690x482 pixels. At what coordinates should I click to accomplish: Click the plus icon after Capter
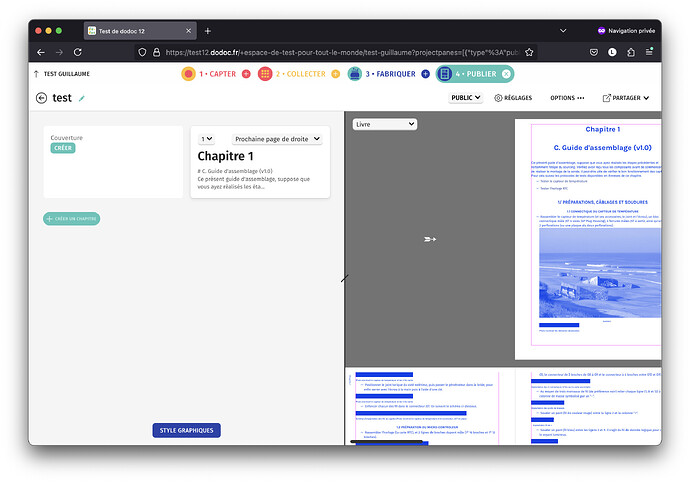click(x=246, y=74)
